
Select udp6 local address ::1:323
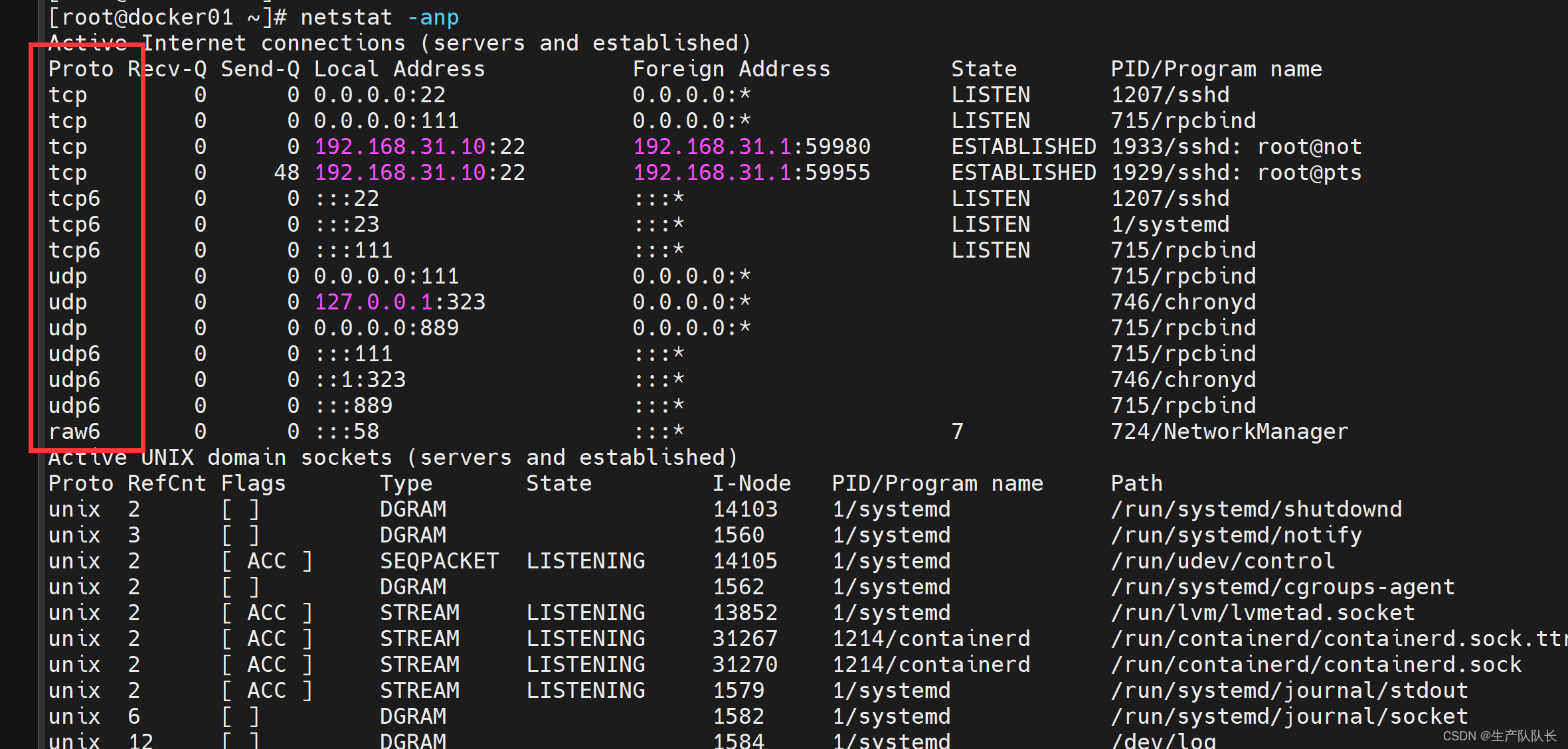pos(359,380)
